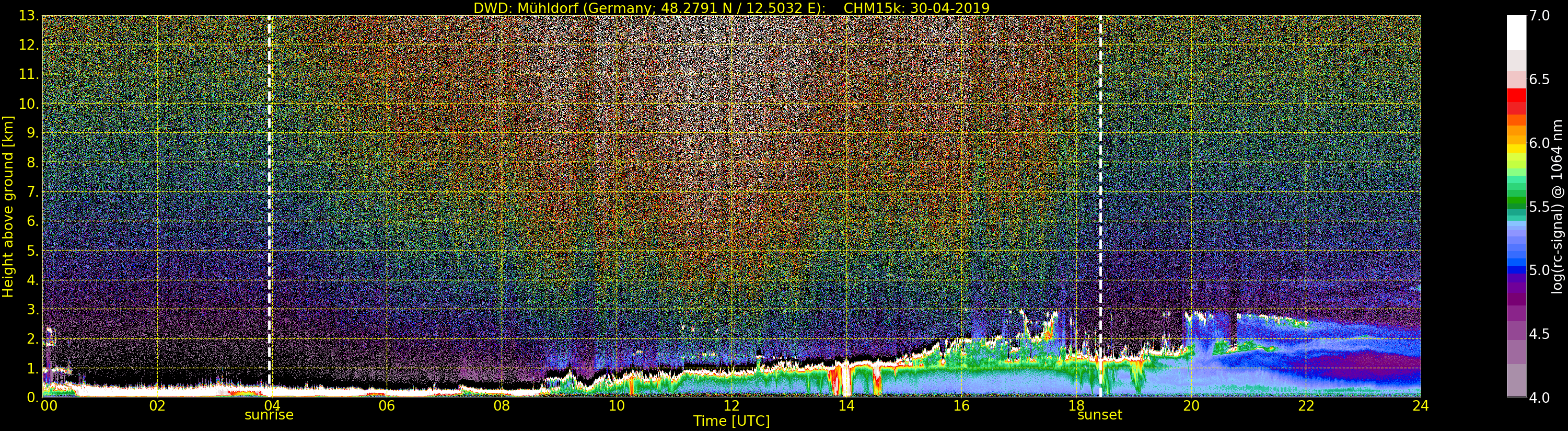Pick the white top segment of the colorbar
Screen dimensions: 1568x431
click(x=1516, y=33)
